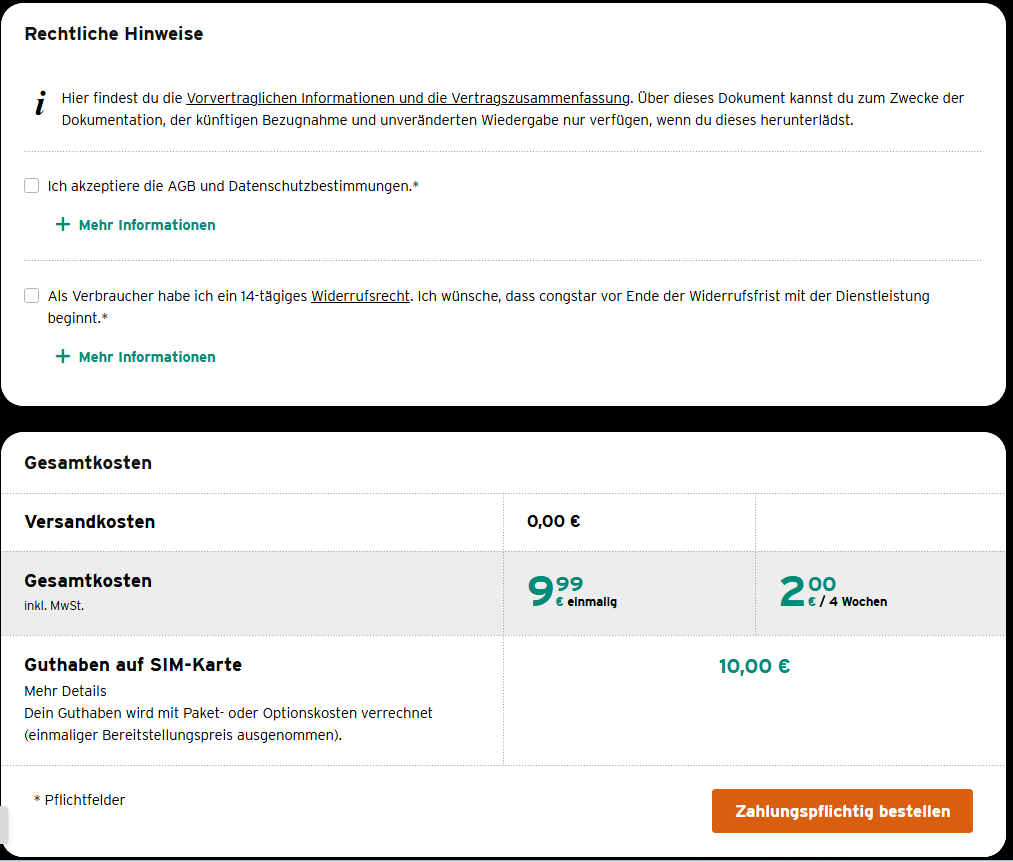Expand Mehr Informationen under the AGB checkbox

[146, 225]
